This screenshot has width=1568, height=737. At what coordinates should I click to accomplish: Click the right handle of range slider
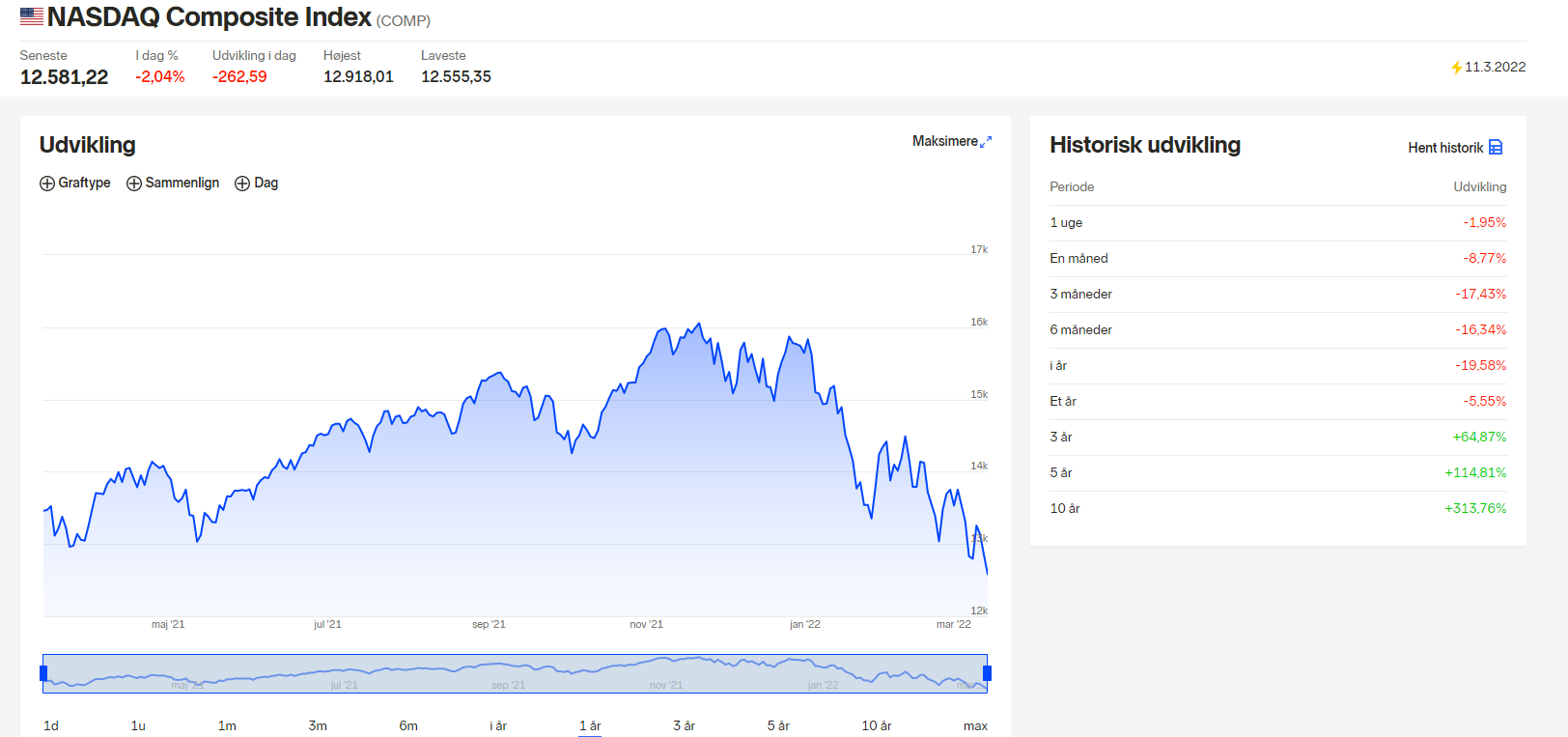987,673
